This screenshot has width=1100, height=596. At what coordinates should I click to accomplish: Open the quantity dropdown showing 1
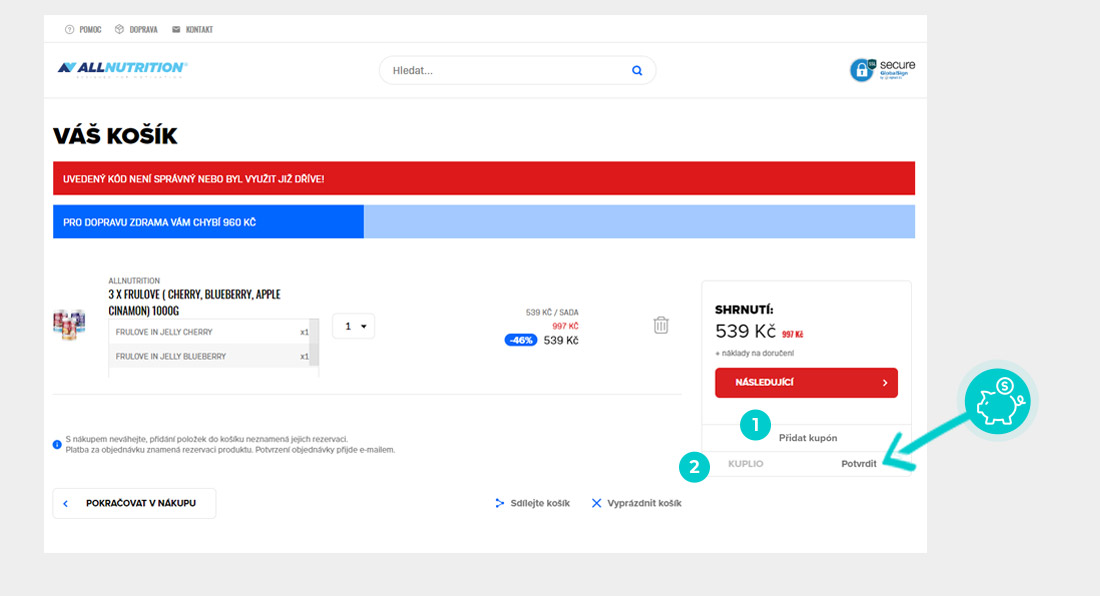[x=353, y=326]
